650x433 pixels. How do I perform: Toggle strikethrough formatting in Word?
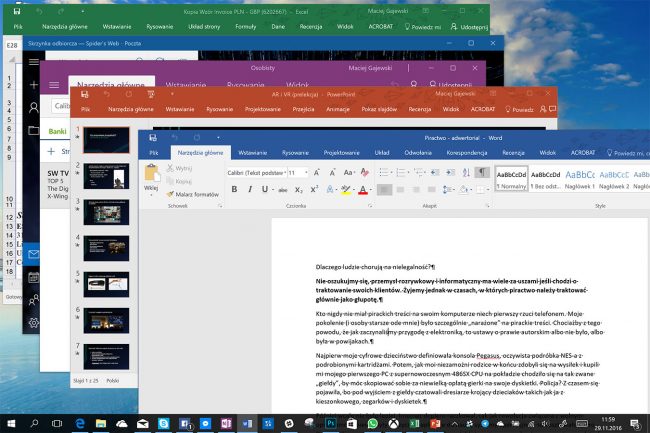click(x=283, y=190)
